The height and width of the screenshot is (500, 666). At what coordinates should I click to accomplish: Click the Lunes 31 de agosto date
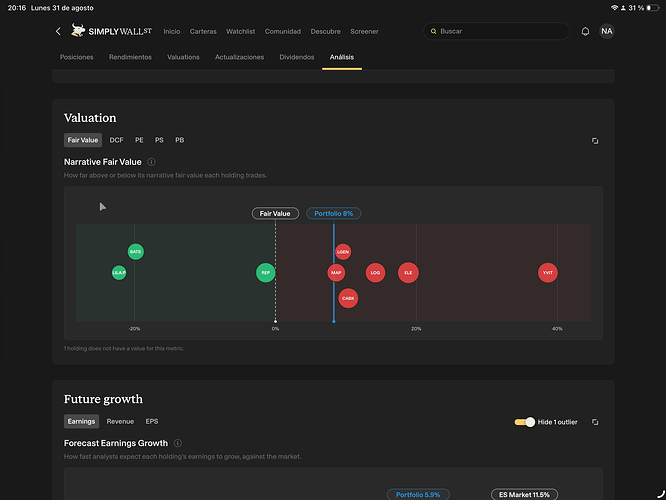(62, 8)
